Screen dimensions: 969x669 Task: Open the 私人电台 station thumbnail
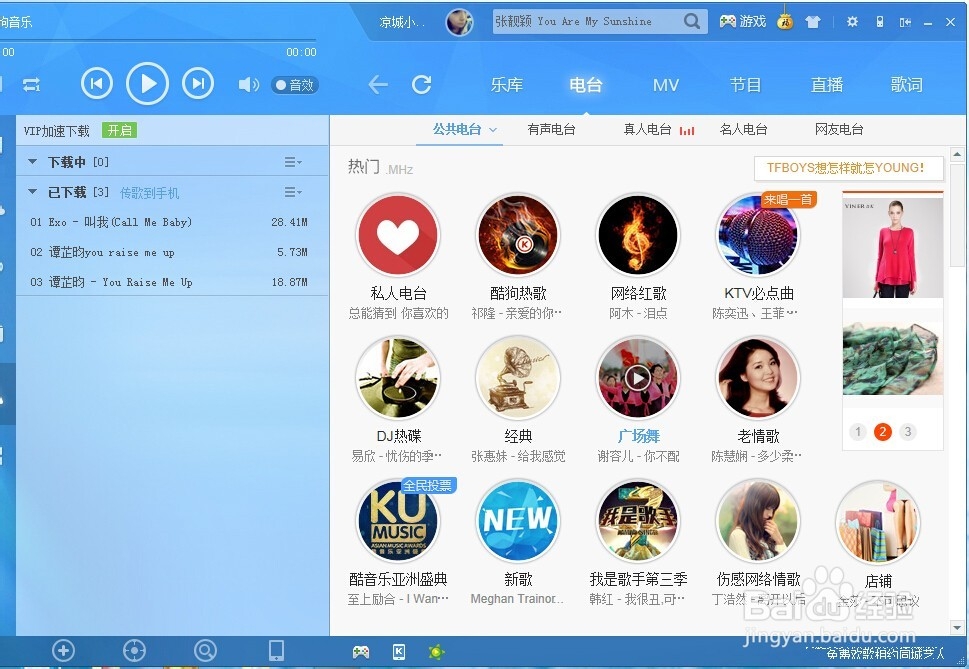(x=398, y=235)
